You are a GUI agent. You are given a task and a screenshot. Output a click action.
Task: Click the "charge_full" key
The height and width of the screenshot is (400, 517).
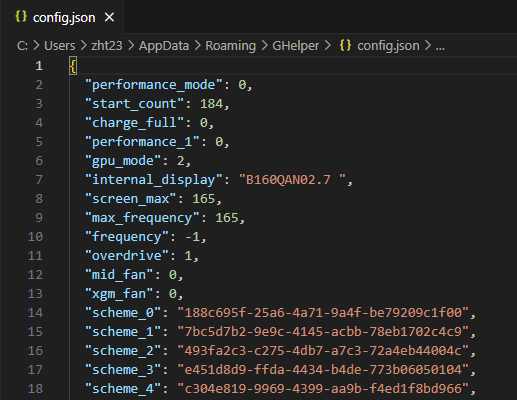tap(135, 123)
